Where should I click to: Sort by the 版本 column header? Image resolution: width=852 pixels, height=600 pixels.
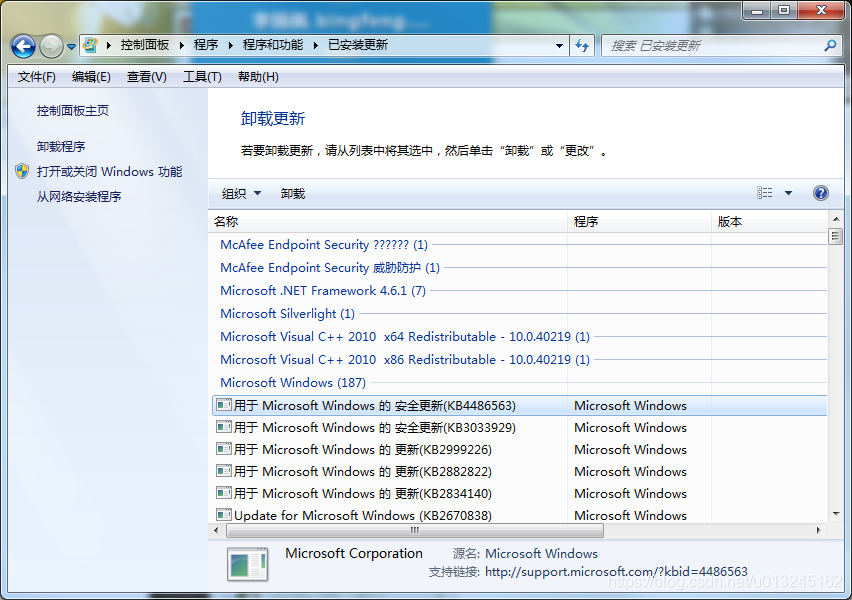(x=769, y=222)
